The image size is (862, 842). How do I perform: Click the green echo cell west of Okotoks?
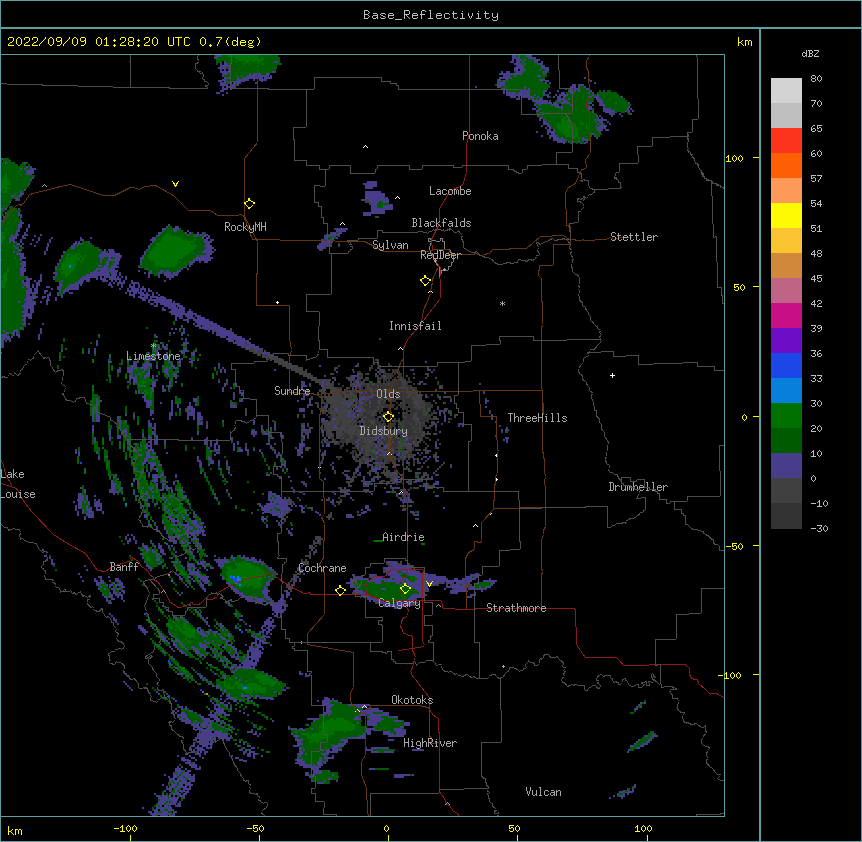(330, 731)
